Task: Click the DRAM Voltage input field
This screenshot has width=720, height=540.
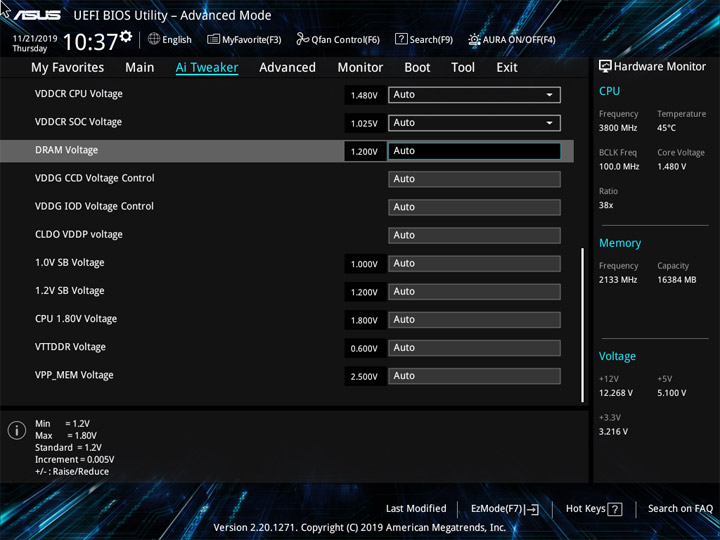Action: click(474, 151)
